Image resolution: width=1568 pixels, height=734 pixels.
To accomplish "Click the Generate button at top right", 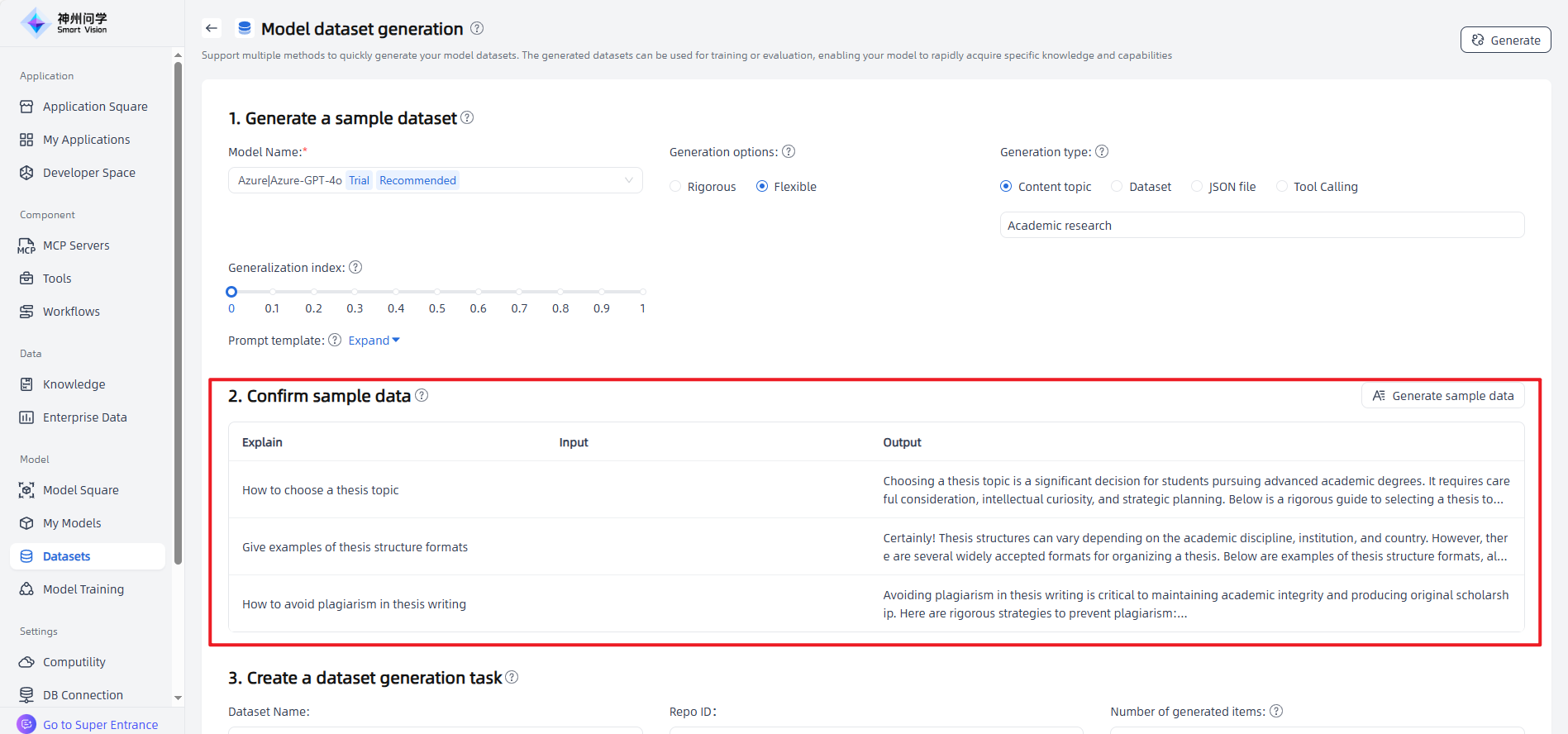I will tap(1505, 40).
